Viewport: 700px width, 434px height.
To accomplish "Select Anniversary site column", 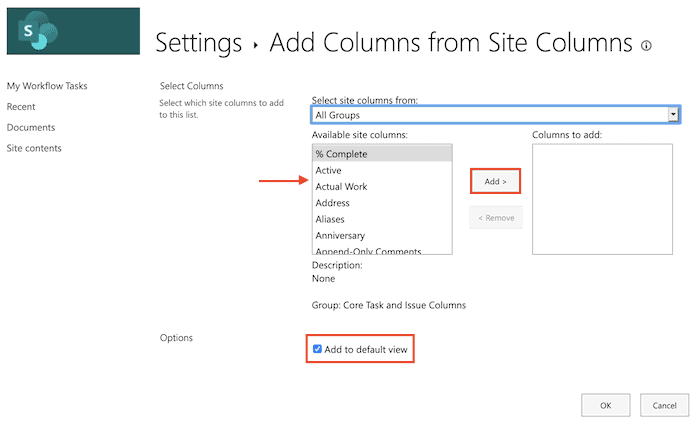I will 382,235.
